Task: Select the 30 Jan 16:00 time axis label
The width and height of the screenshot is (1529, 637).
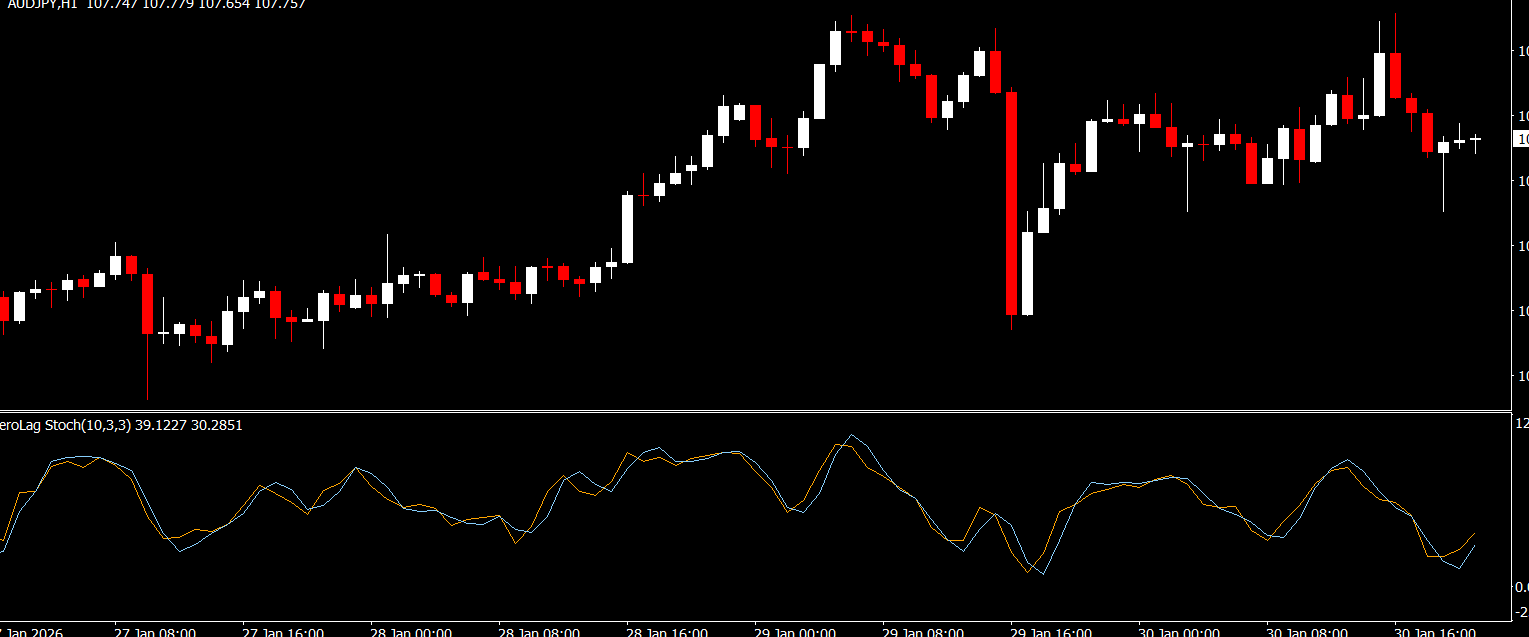Action: point(1435,632)
